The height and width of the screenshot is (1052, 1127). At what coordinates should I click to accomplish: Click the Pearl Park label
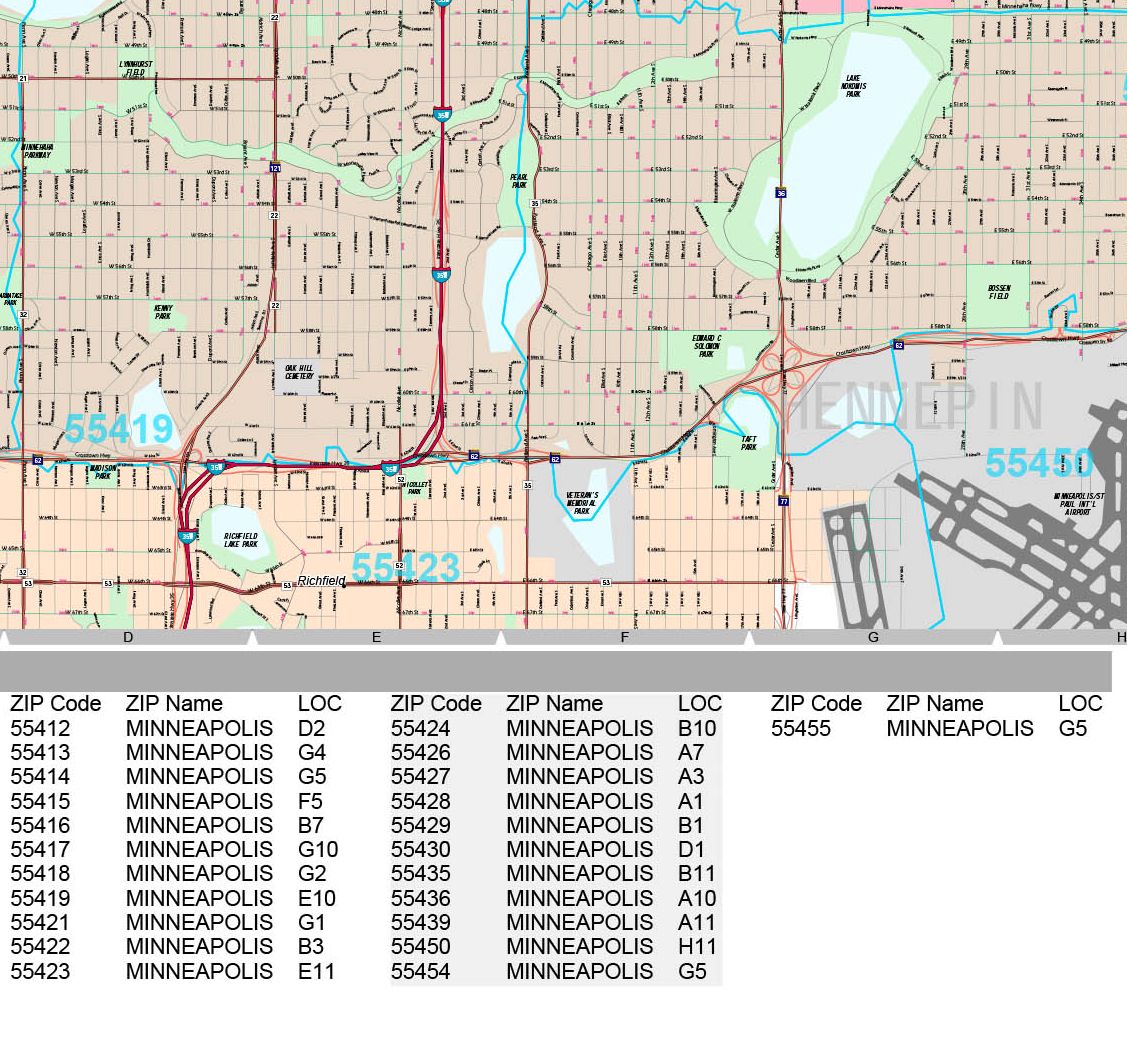[x=519, y=181]
